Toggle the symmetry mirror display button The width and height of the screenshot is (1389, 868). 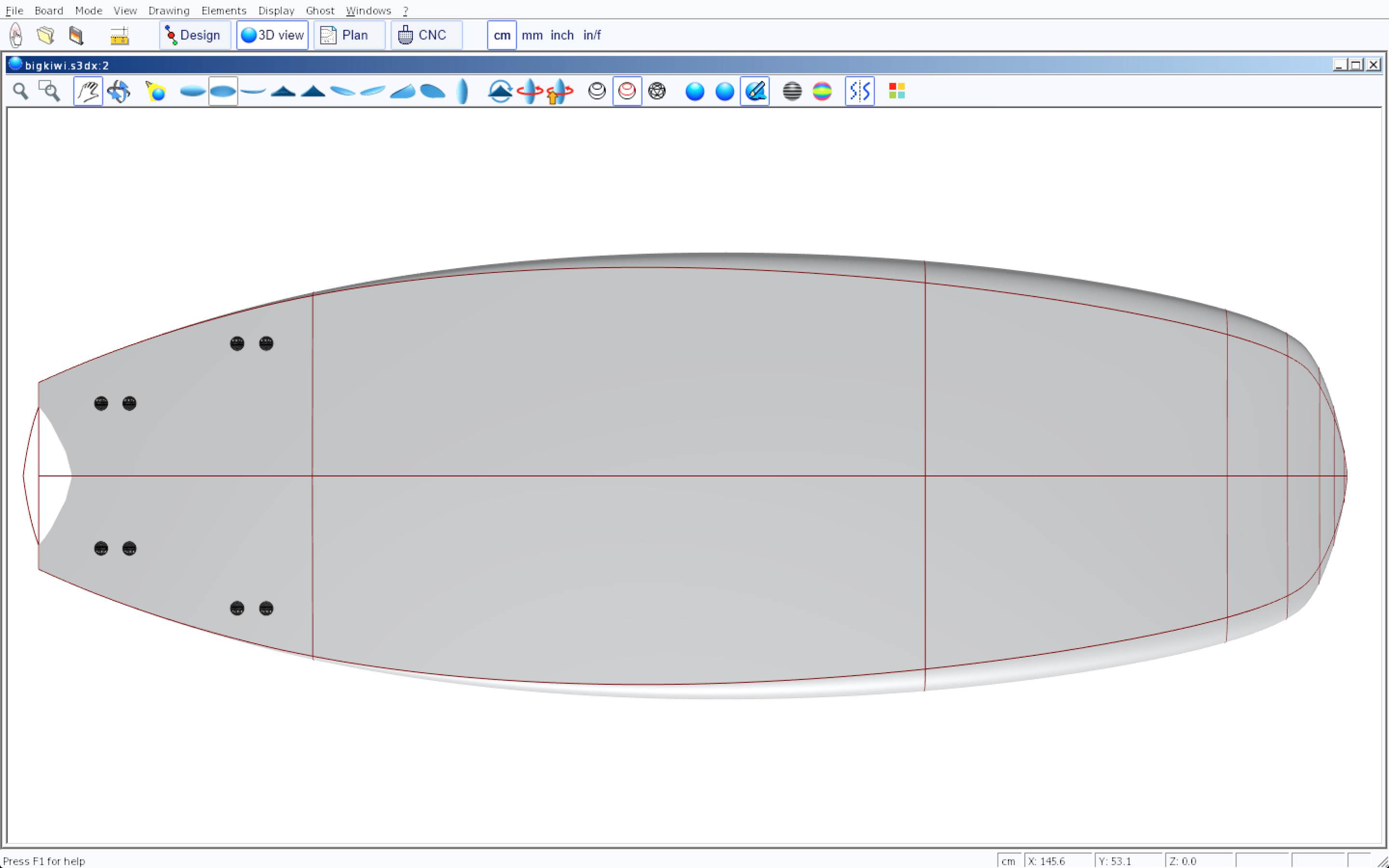[859, 91]
